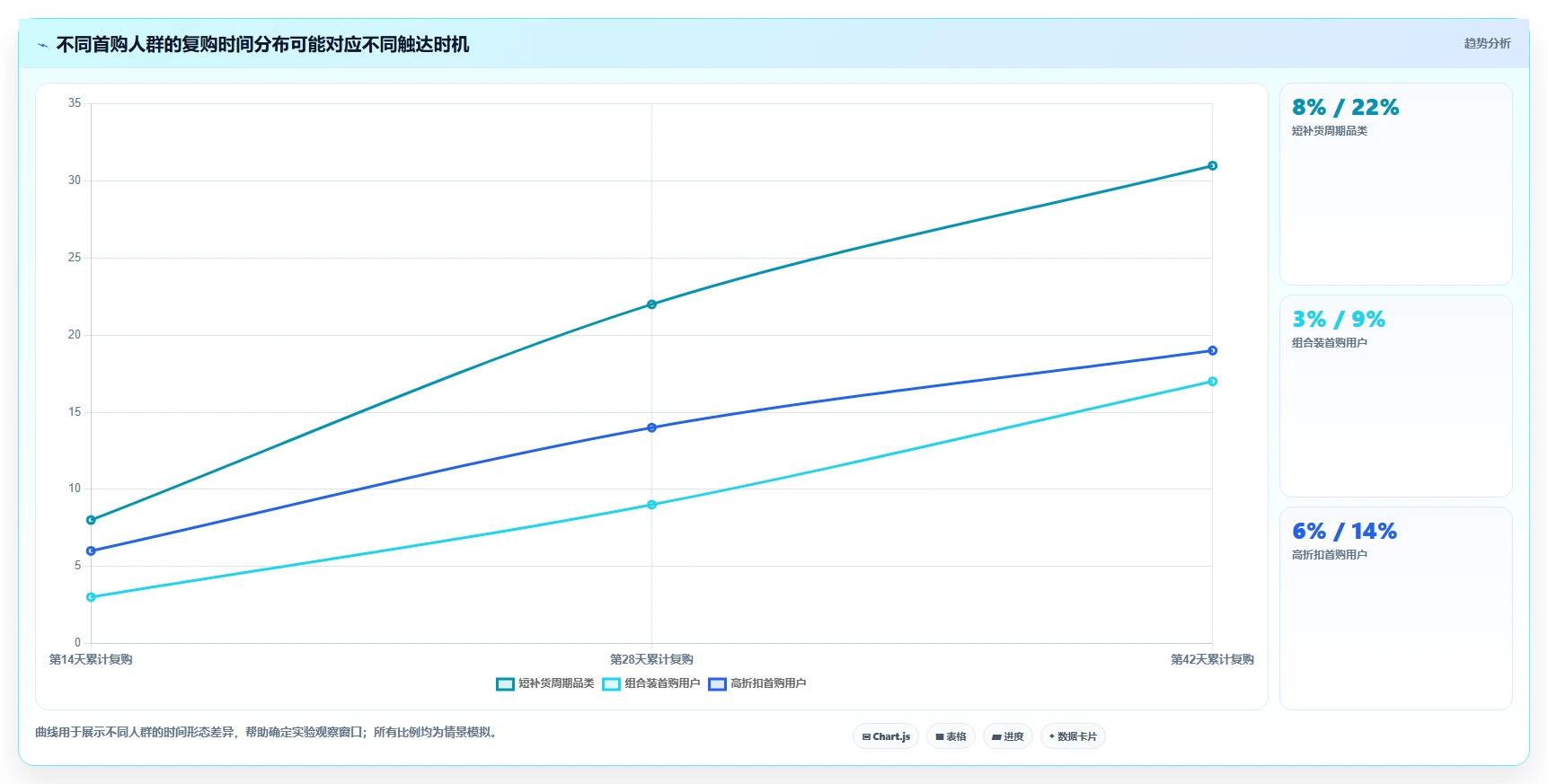Screen dimensions: 1548x784
Task: Click the 数据卡片 tag
Action: click(x=1073, y=736)
